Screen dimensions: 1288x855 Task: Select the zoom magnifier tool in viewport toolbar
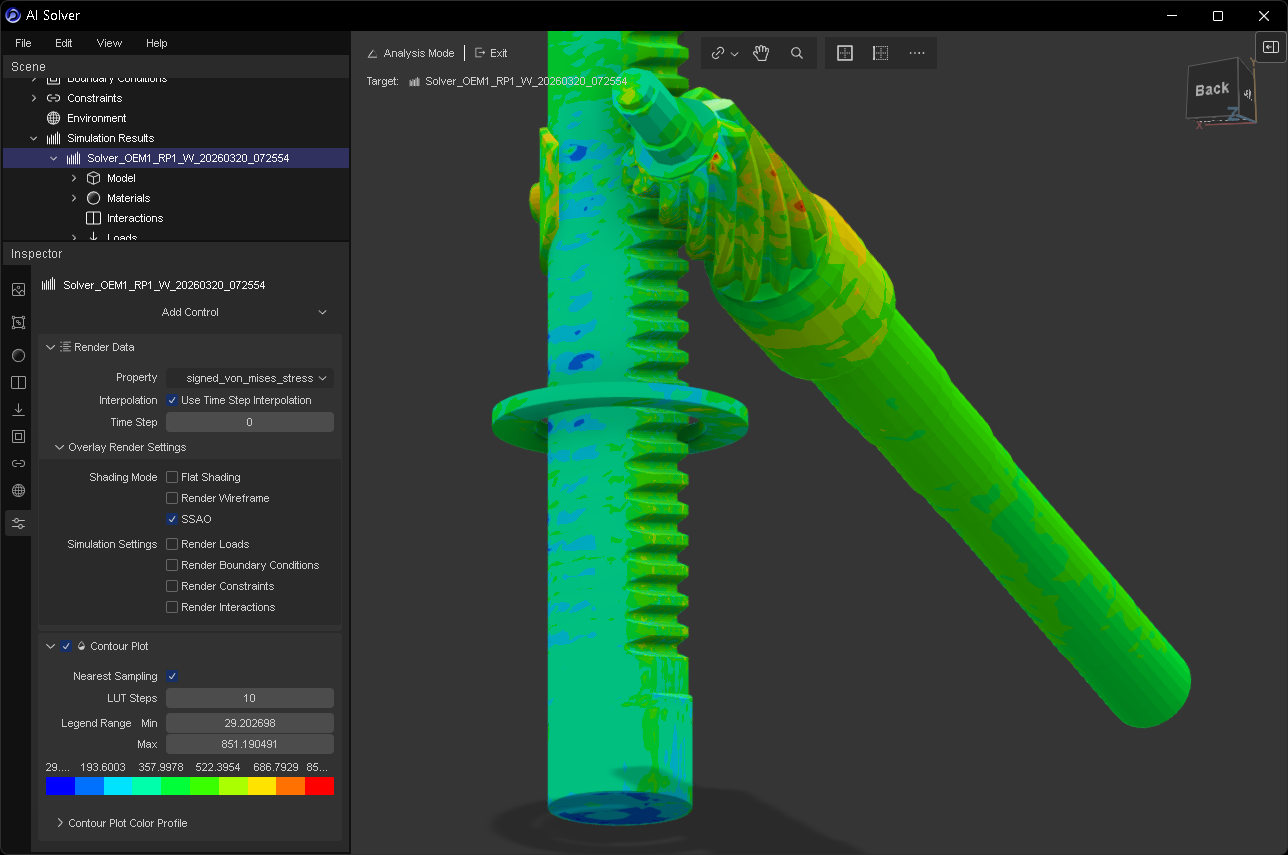tap(797, 53)
